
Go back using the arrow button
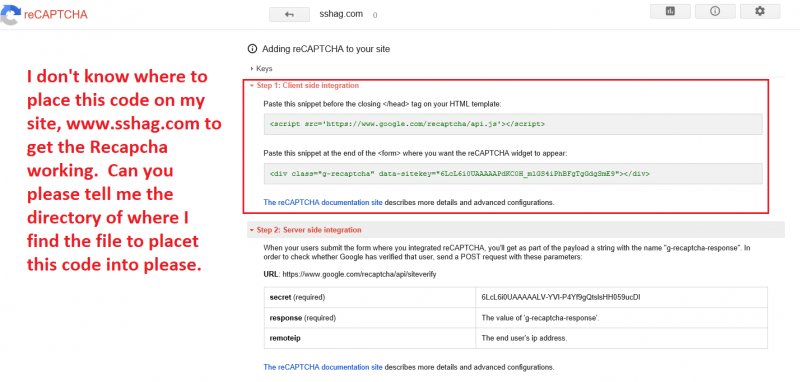[289, 15]
